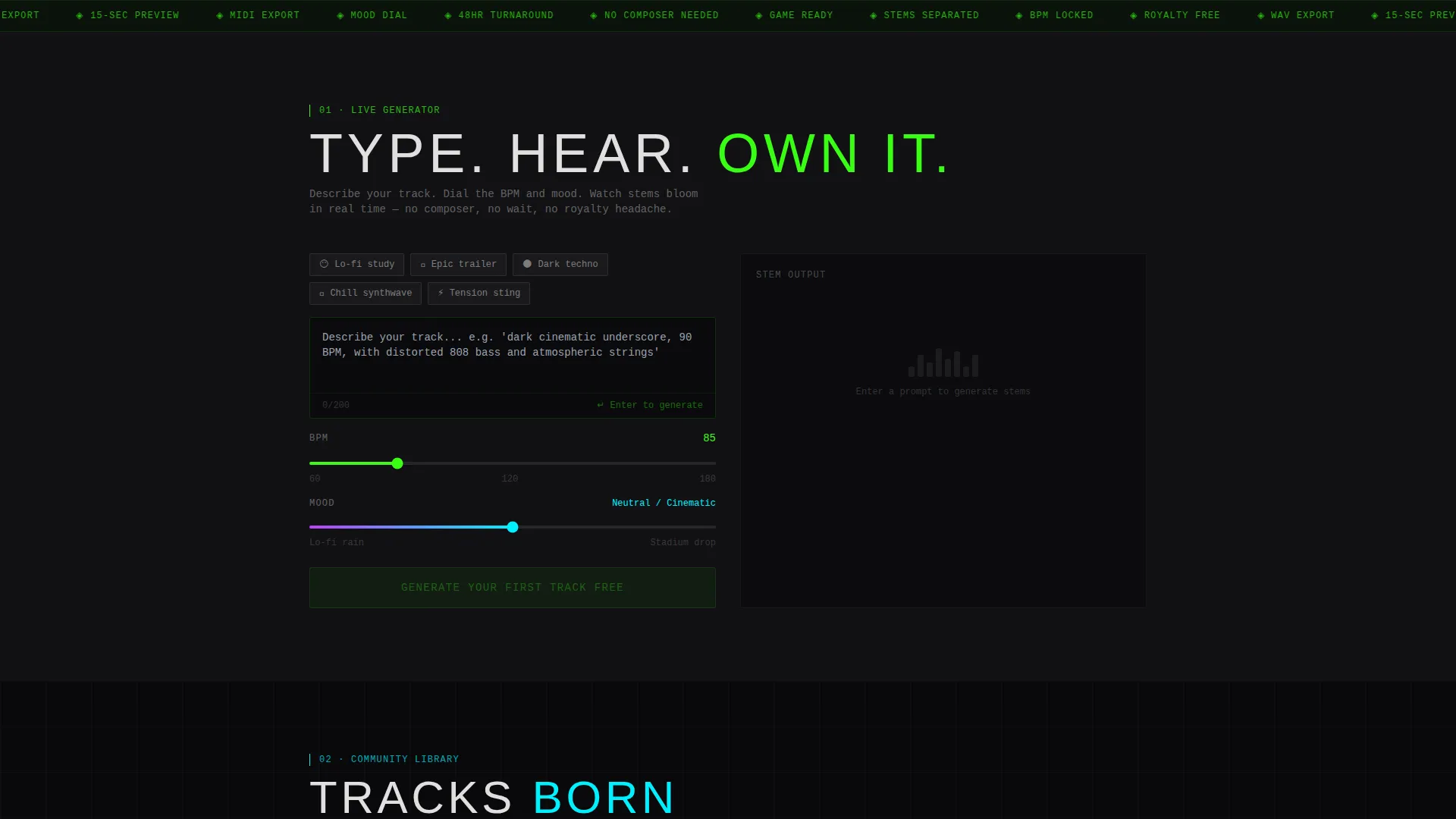The image size is (1456, 819).
Task: Click the 'Neutral / Cinematic' mood value
Action: [664, 503]
